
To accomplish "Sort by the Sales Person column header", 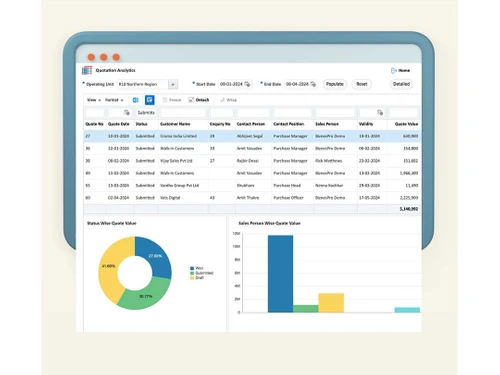I will [x=327, y=124].
